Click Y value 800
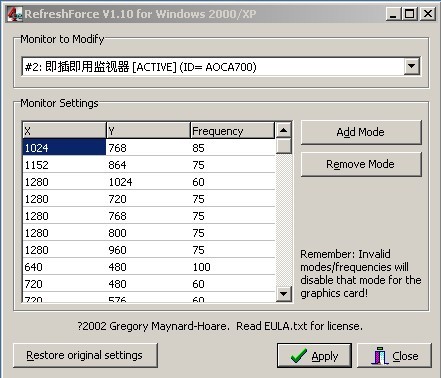 point(117,233)
